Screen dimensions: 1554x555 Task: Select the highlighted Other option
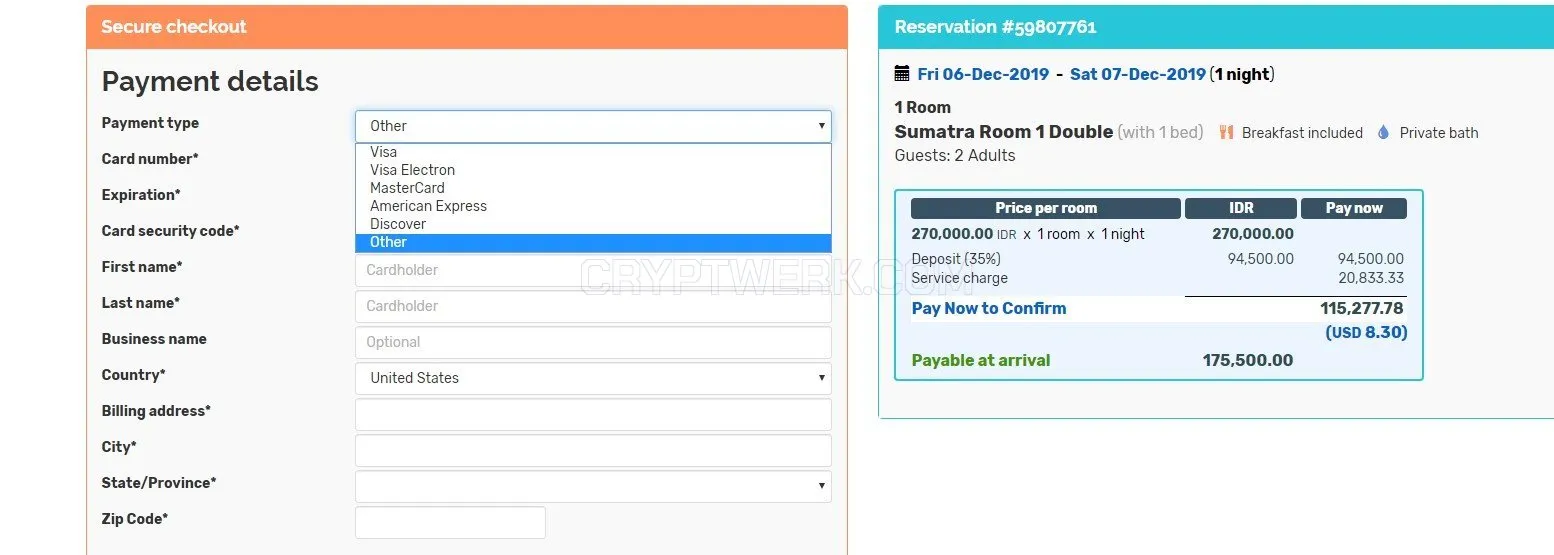point(593,242)
